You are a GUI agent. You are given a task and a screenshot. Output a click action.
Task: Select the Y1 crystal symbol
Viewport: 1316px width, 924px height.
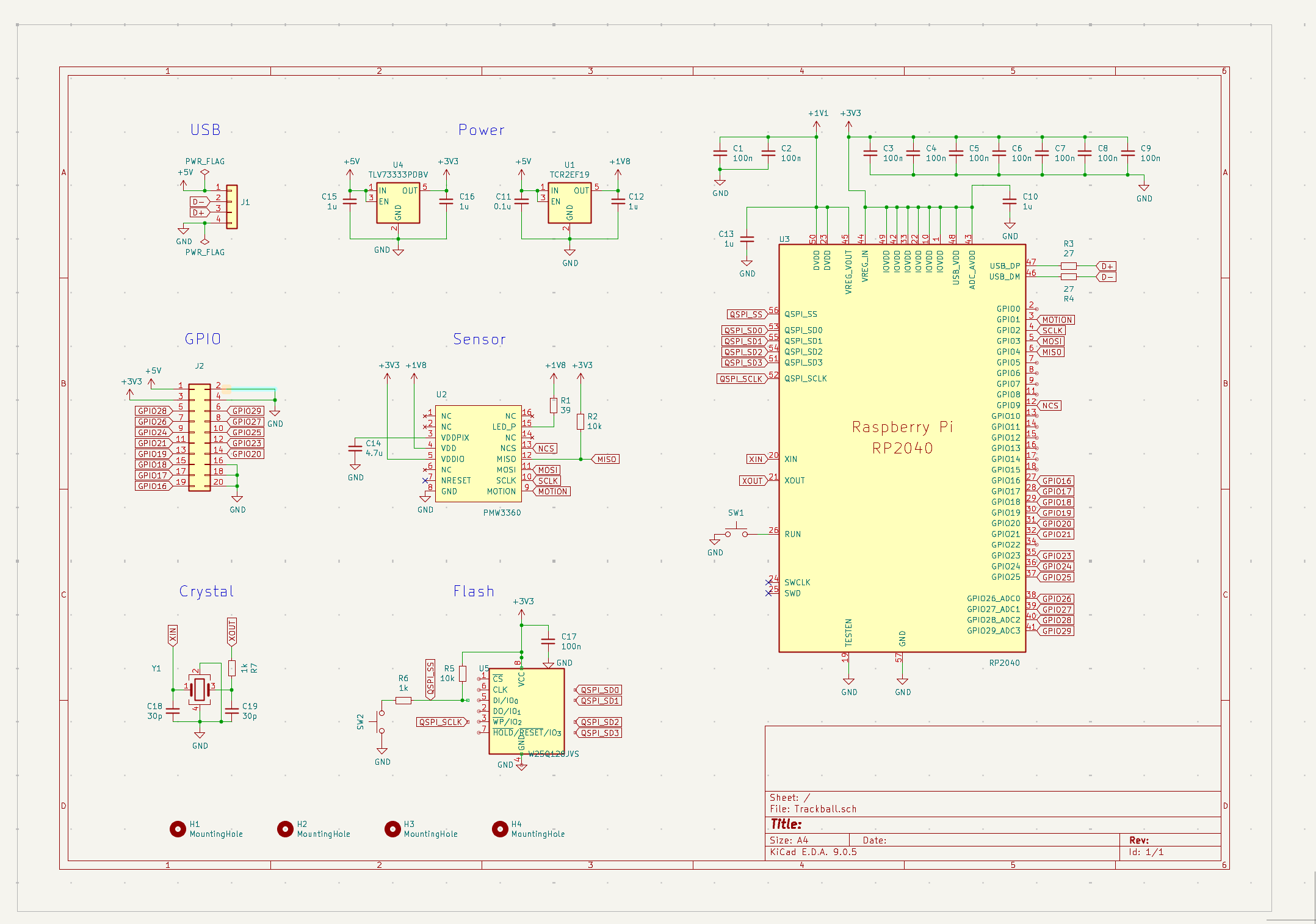point(200,690)
